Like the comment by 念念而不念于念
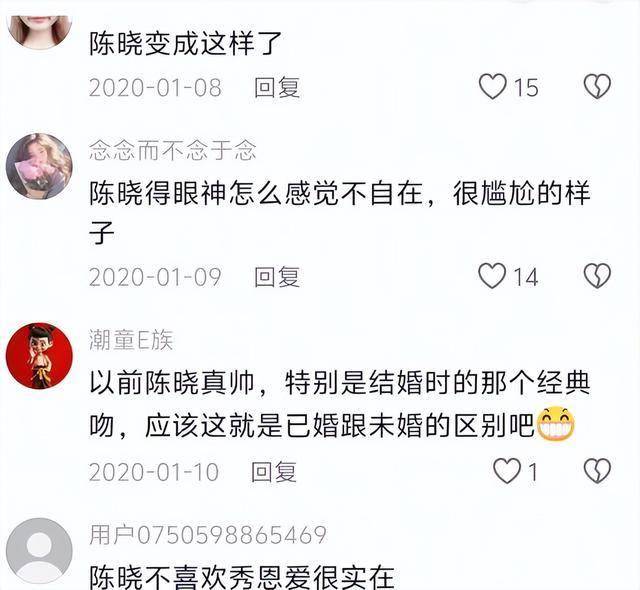 pos(492,276)
